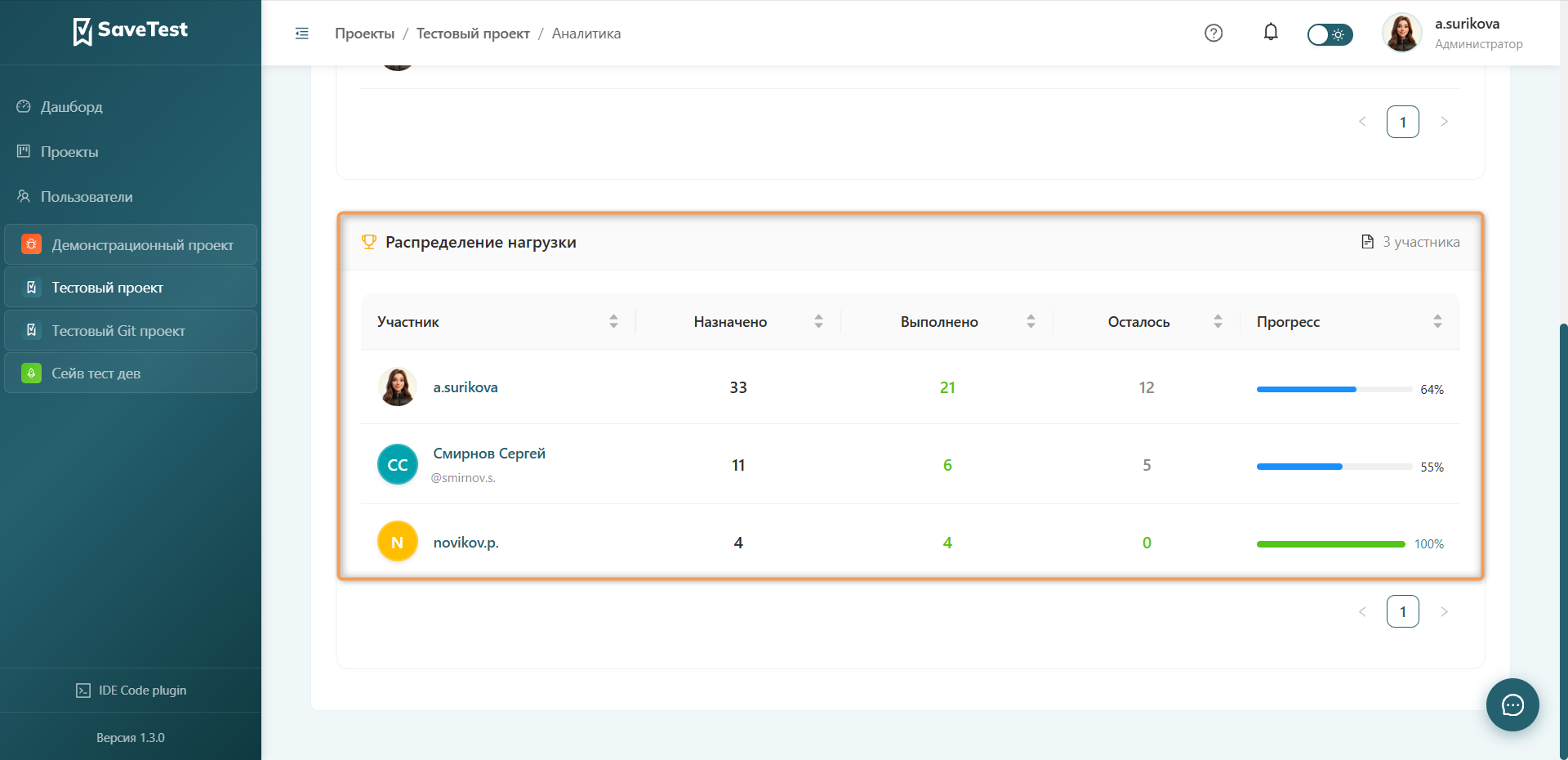1568x760 pixels.
Task: Click remaining value 0 for novikov.p.
Action: tap(1147, 543)
